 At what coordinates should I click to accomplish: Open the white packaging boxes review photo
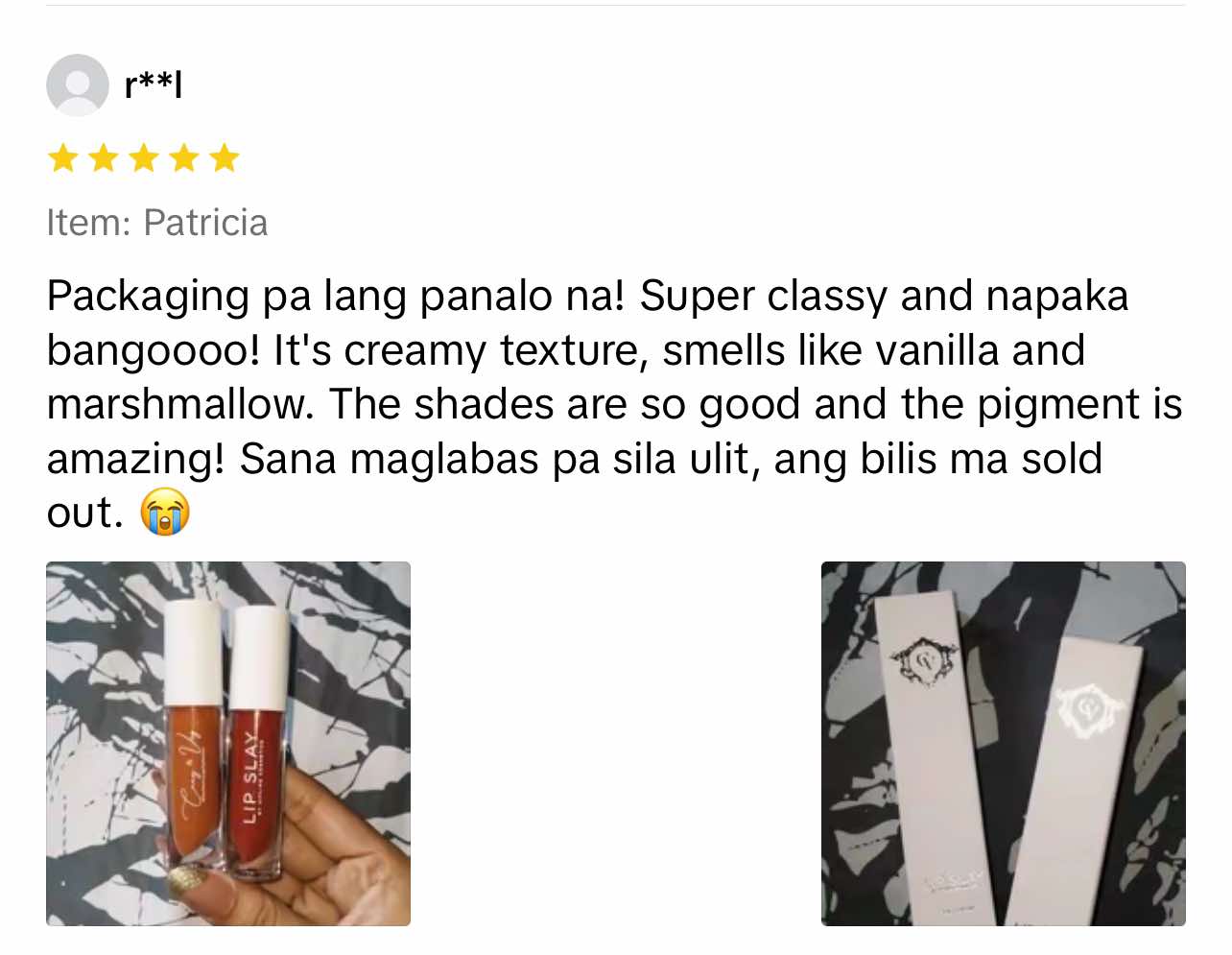click(1004, 744)
